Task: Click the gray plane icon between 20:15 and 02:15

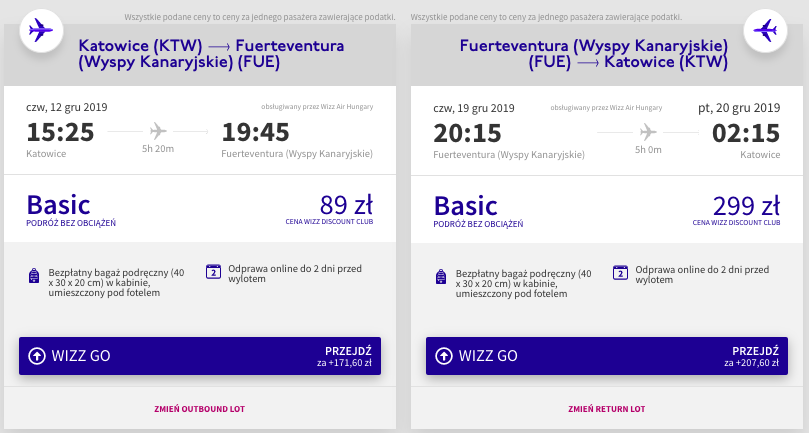Action: click(648, 132)
